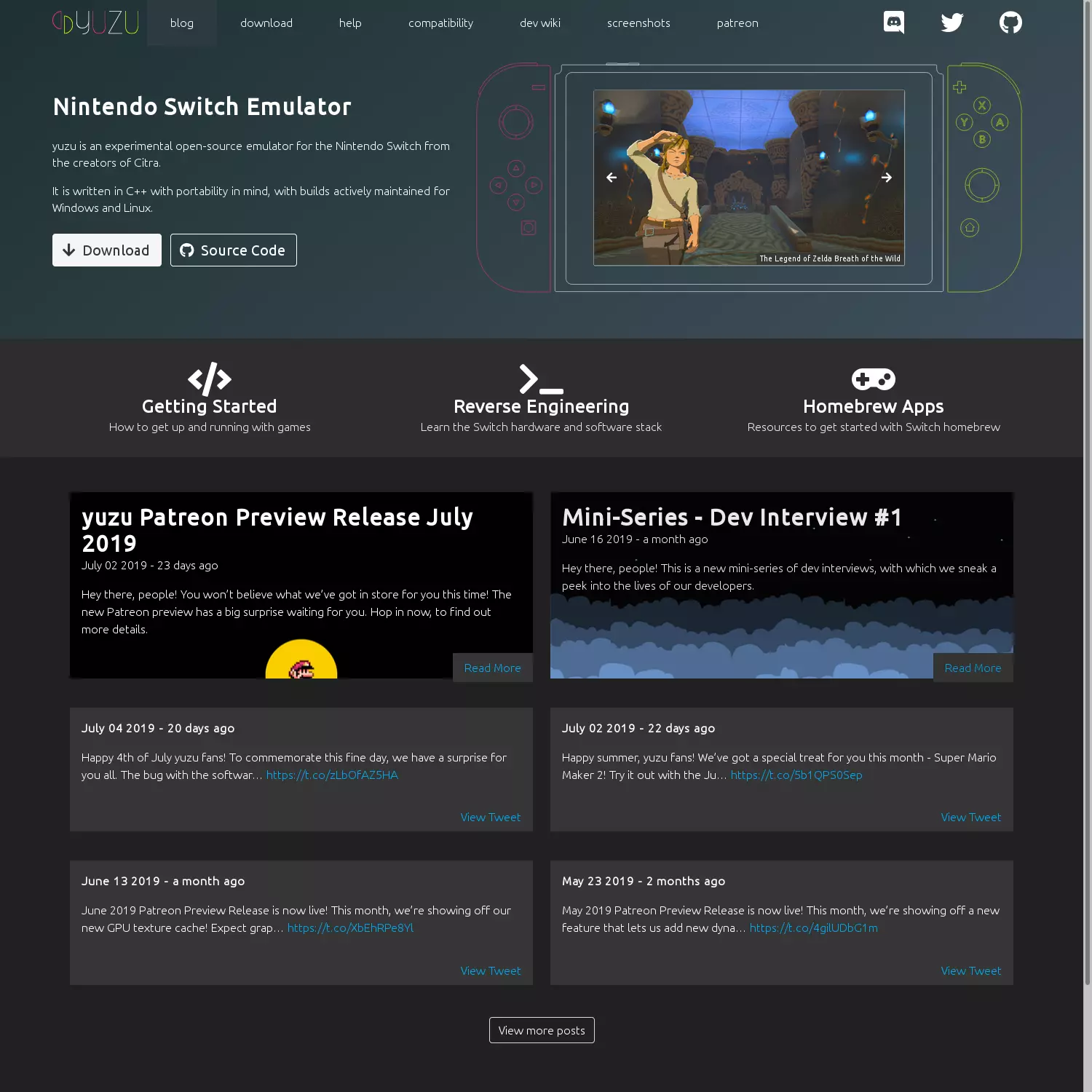Screen dimensions: 1092x1092
Task: Click the terminal prompt Reverse Engineering icon
Action: [541, 379]
